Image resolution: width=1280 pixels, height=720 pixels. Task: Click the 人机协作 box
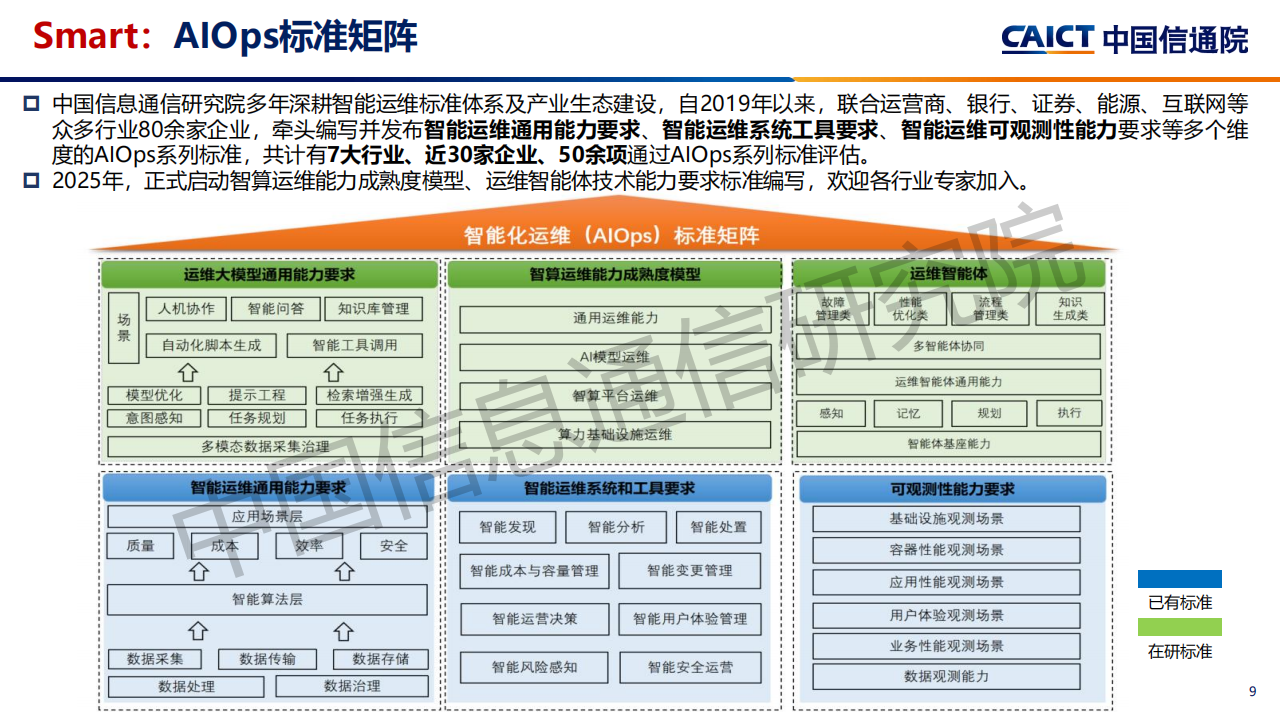coord(186,309)
